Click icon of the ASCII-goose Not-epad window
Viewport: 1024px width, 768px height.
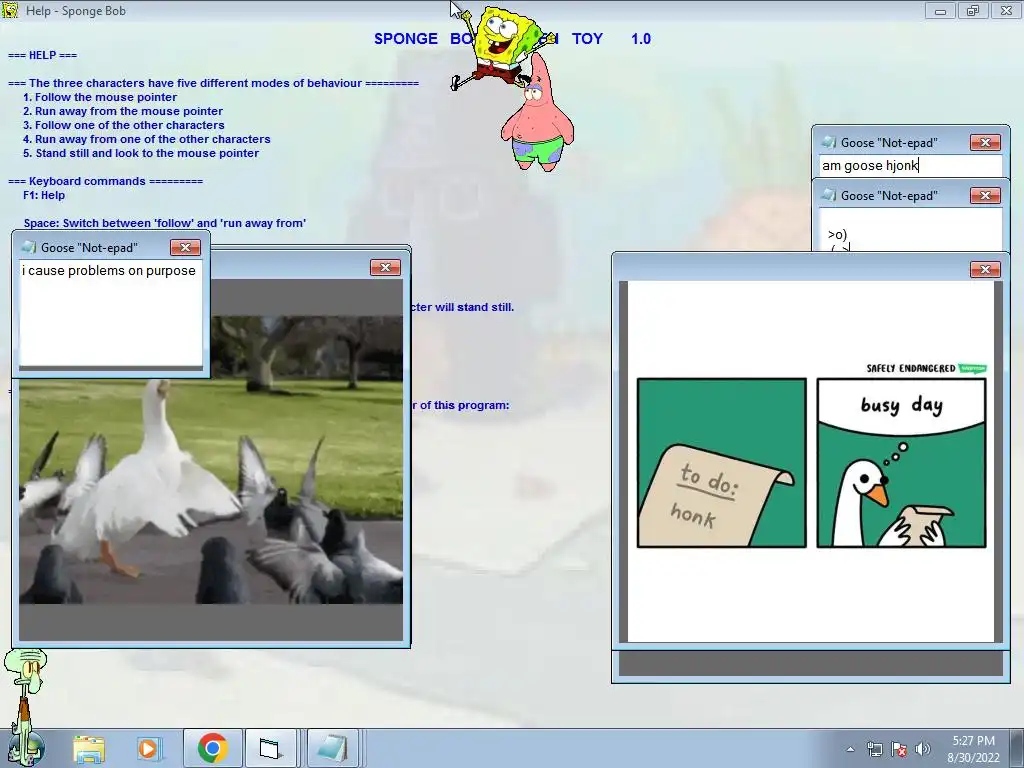coord(829,195)
